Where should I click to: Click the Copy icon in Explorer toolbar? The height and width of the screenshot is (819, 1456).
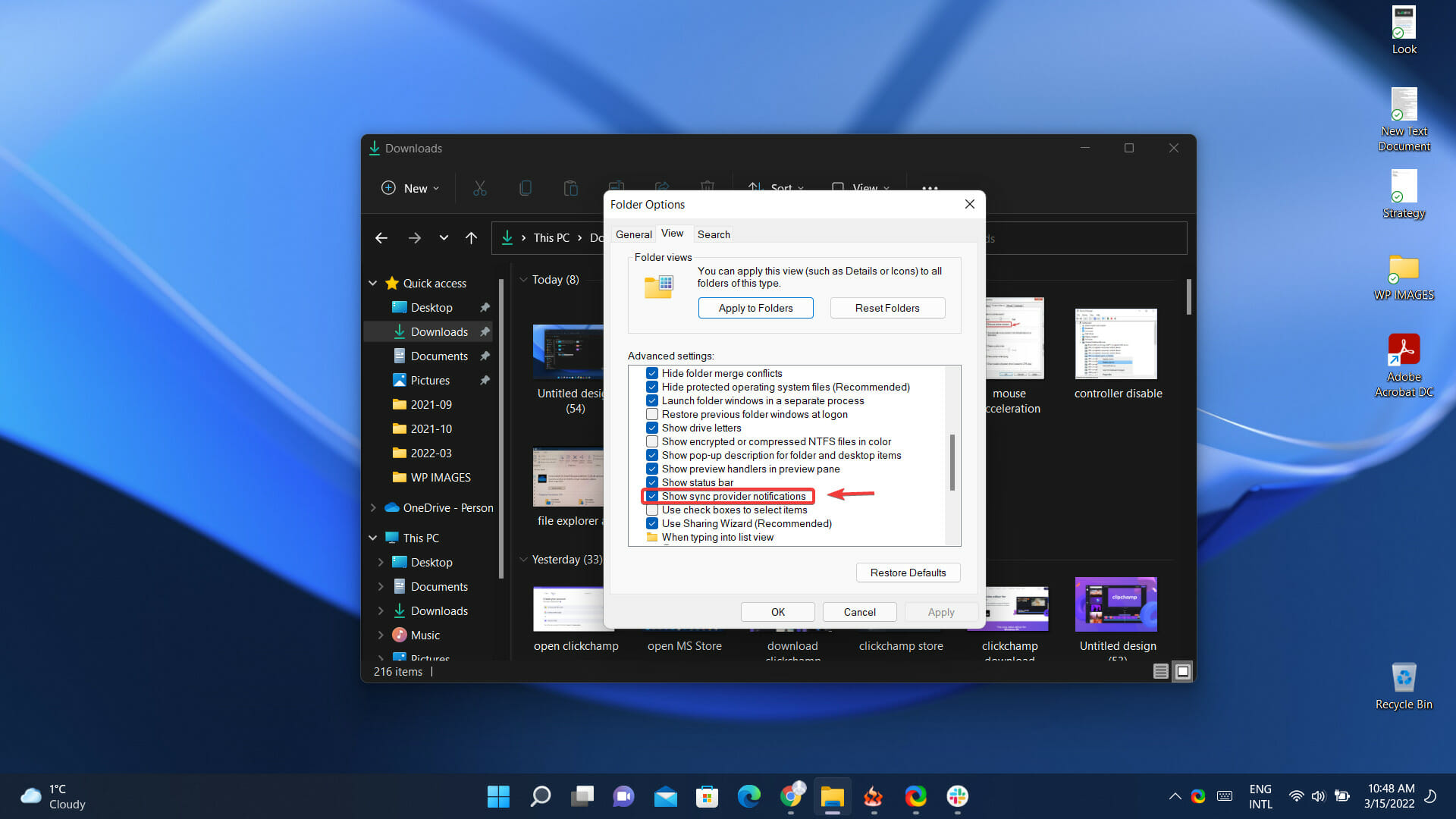(x=525, y=188)
